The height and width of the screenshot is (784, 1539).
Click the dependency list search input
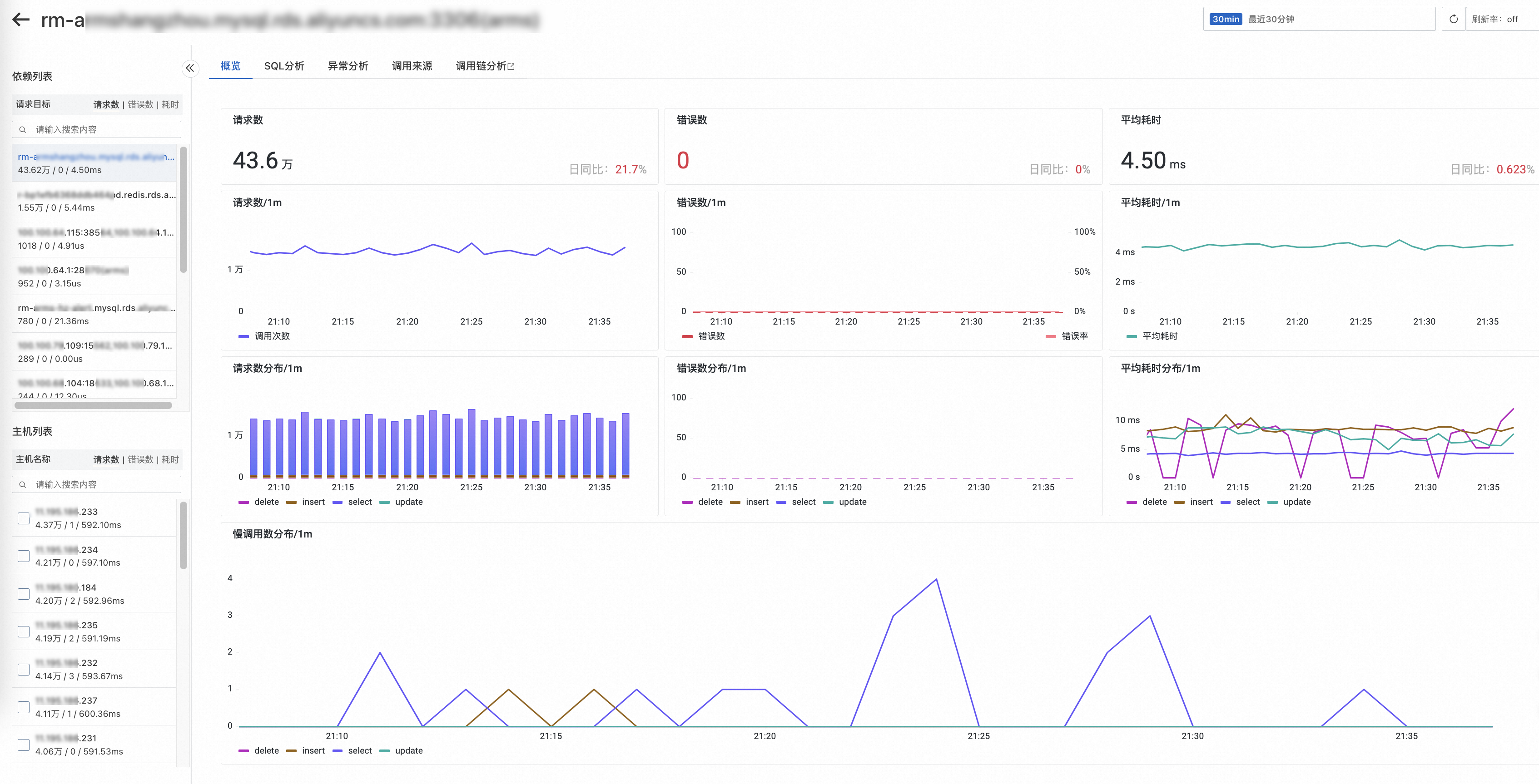coord(104,129)
